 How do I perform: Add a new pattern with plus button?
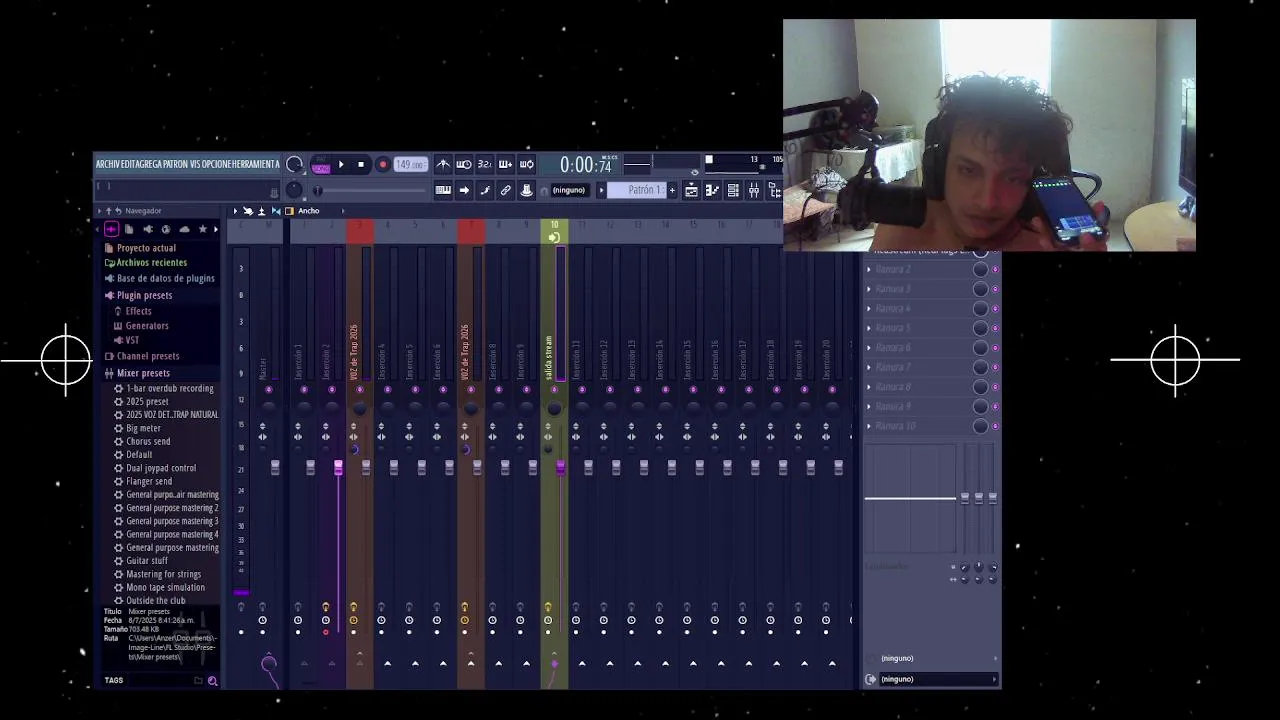pyautogui.click(x=672, y=190)
